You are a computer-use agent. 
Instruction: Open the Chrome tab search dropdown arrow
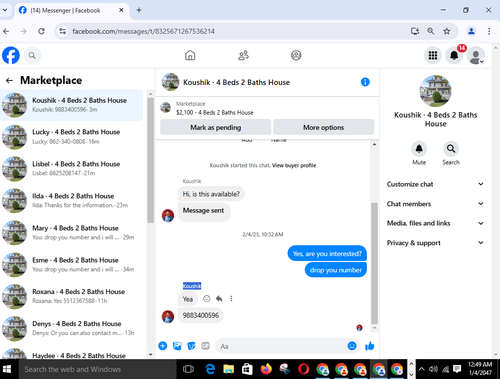tap(5, 10)
